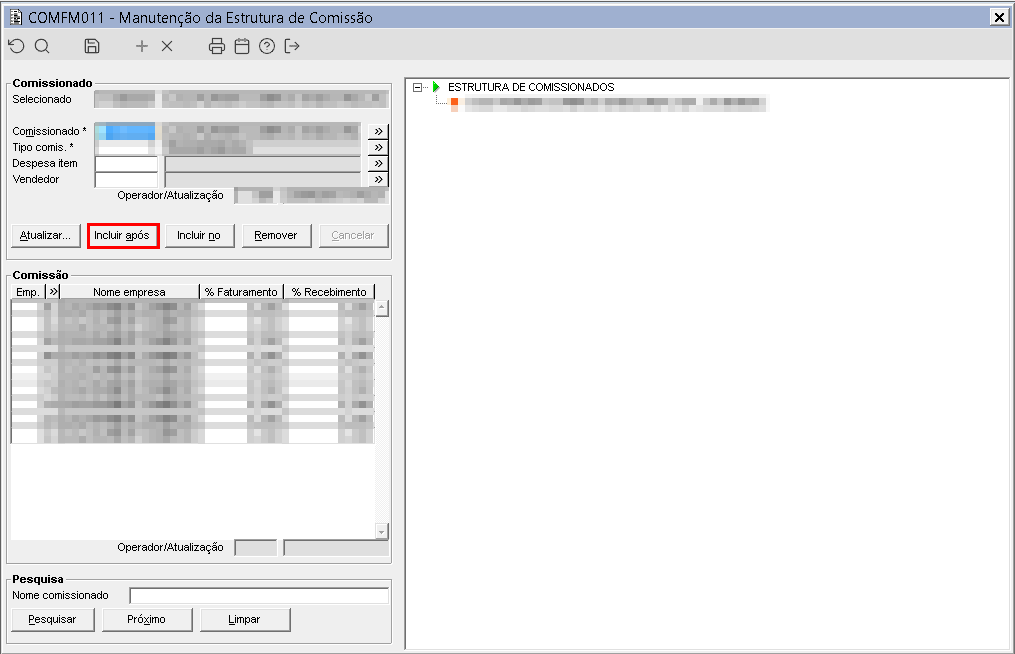Save record with the floppy disk icon

point(92,46)
